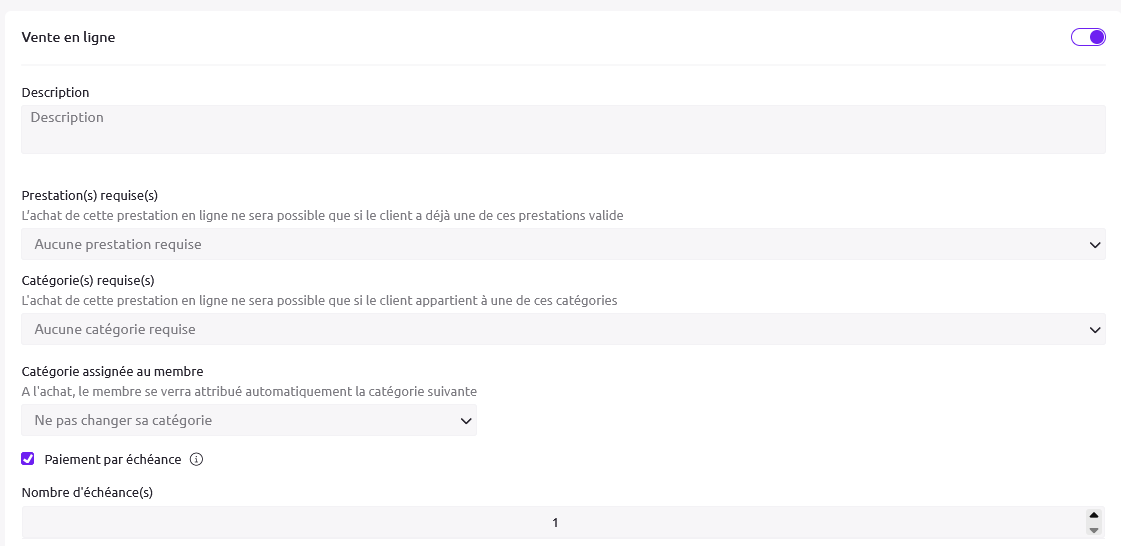Click the Catégorie assignée au membre label

(113, 371)
